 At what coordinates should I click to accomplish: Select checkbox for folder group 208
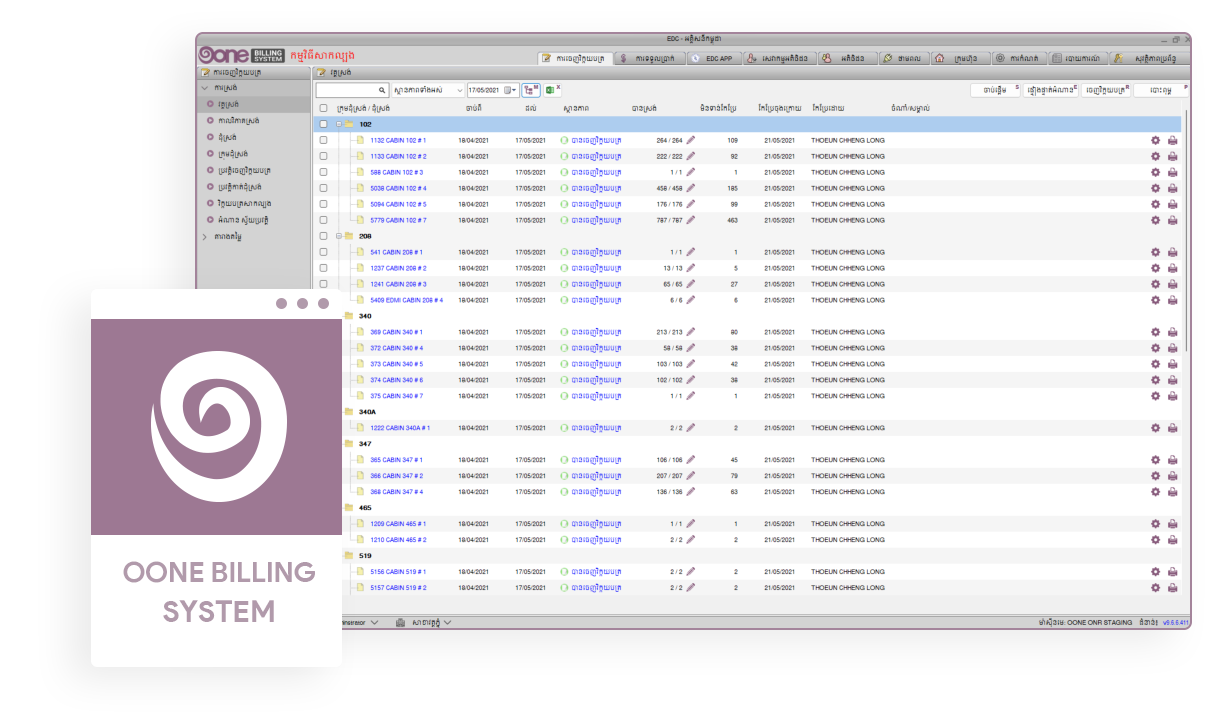[x=323, y=236]
